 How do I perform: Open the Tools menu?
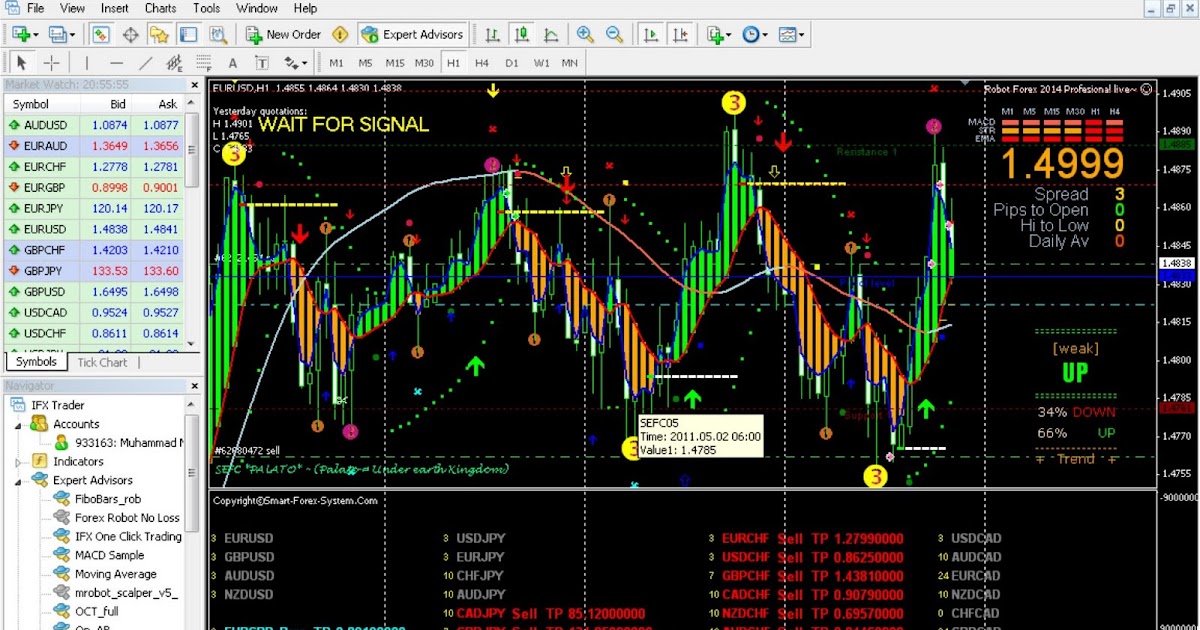(x=206, y=8)
